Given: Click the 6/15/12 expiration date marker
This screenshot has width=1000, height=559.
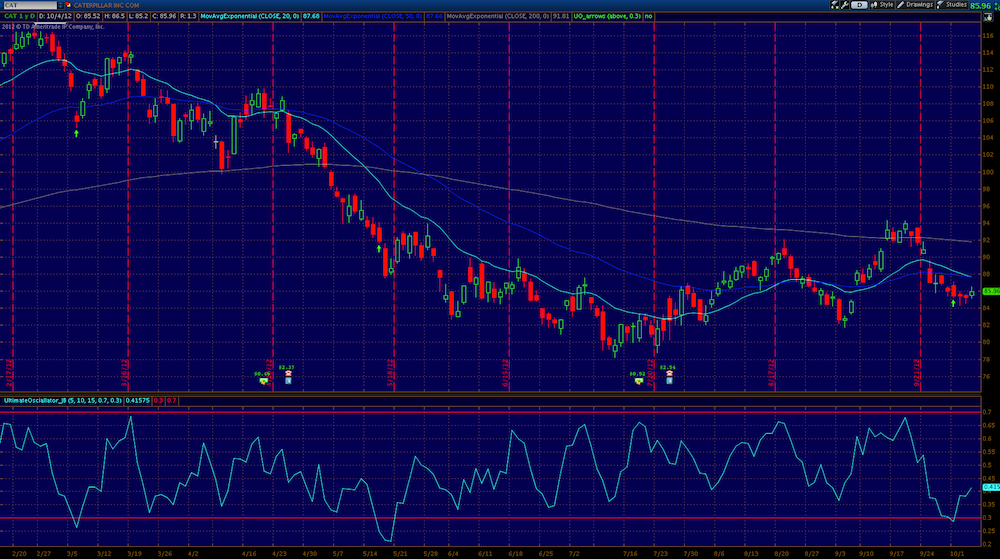Looking at the screenshot, I should (x=506, y=374).
